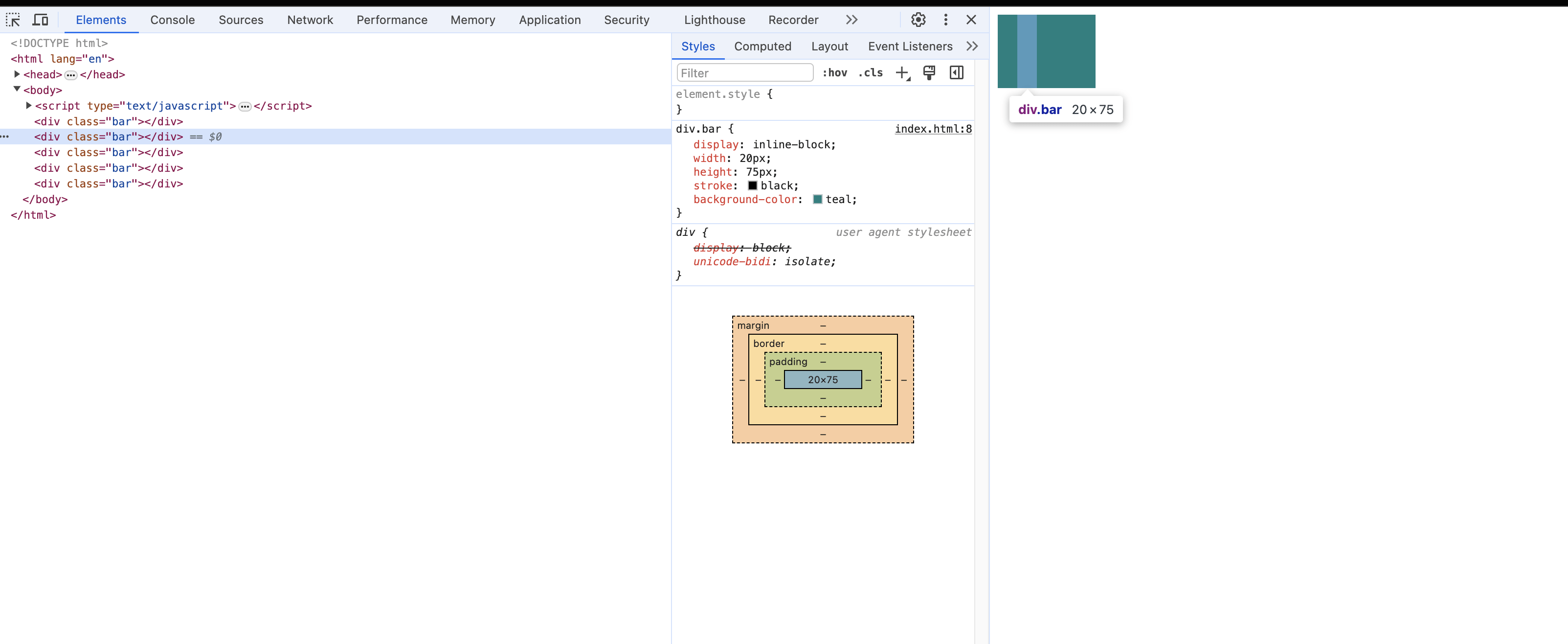Toggle the computed styles sidebar icon
The image size is (1568, 644).
956,73
